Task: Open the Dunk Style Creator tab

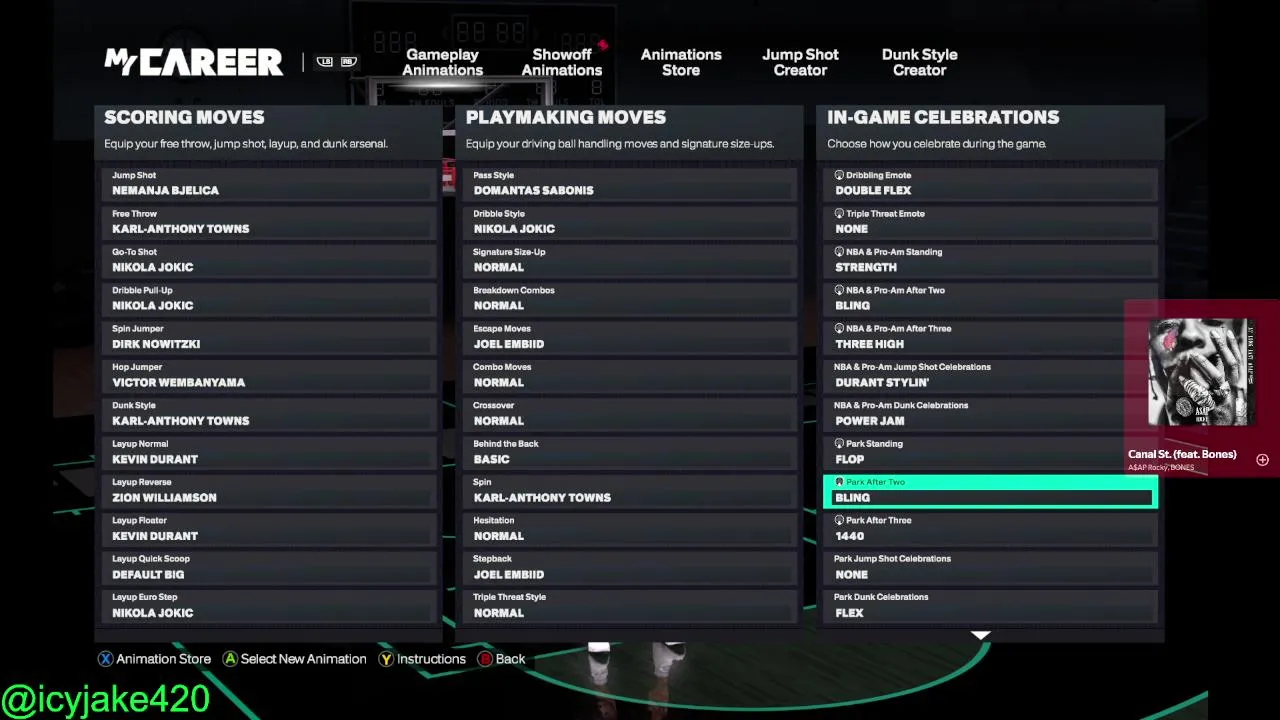Action: tap(919, 62)
